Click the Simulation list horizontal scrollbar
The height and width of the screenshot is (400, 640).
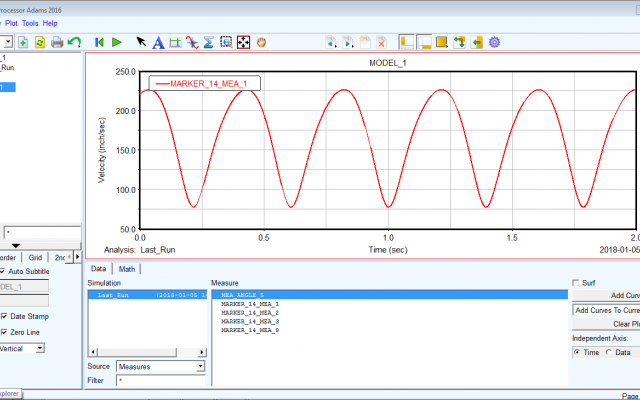pos(138,352)
